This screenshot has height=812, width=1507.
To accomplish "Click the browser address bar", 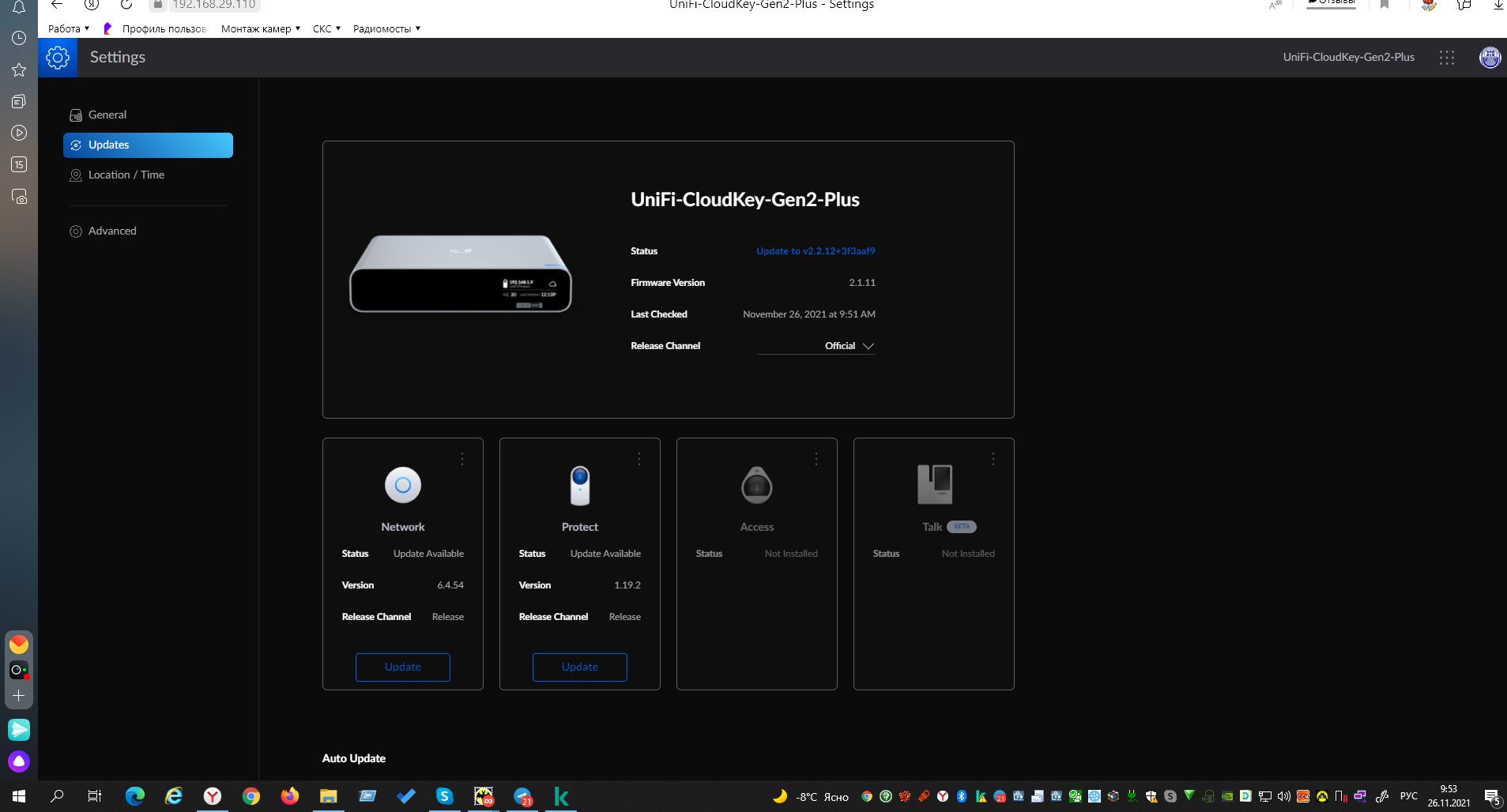I will (x=213, y=5).
